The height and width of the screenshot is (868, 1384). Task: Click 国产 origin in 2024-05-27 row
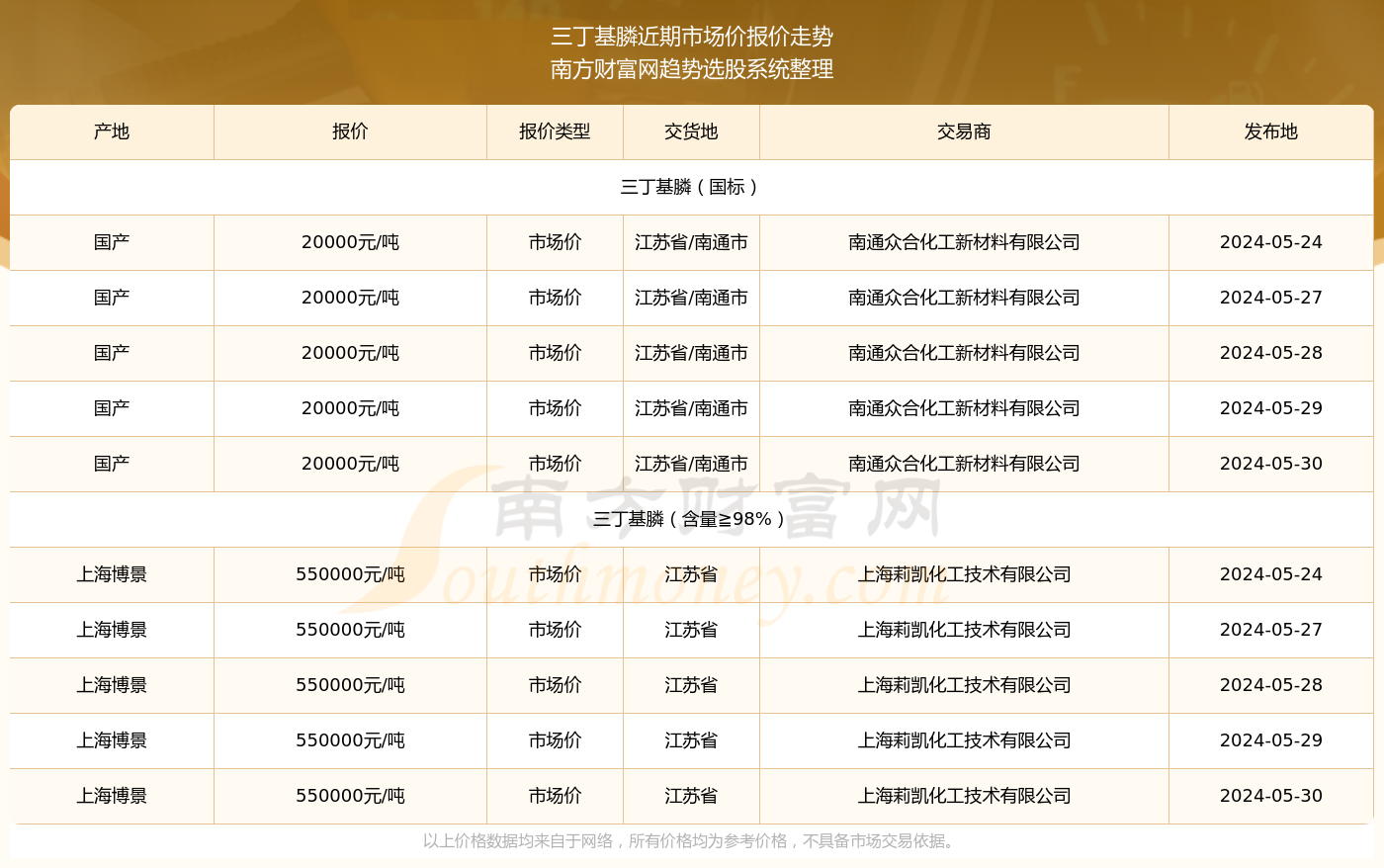point(112,298)
